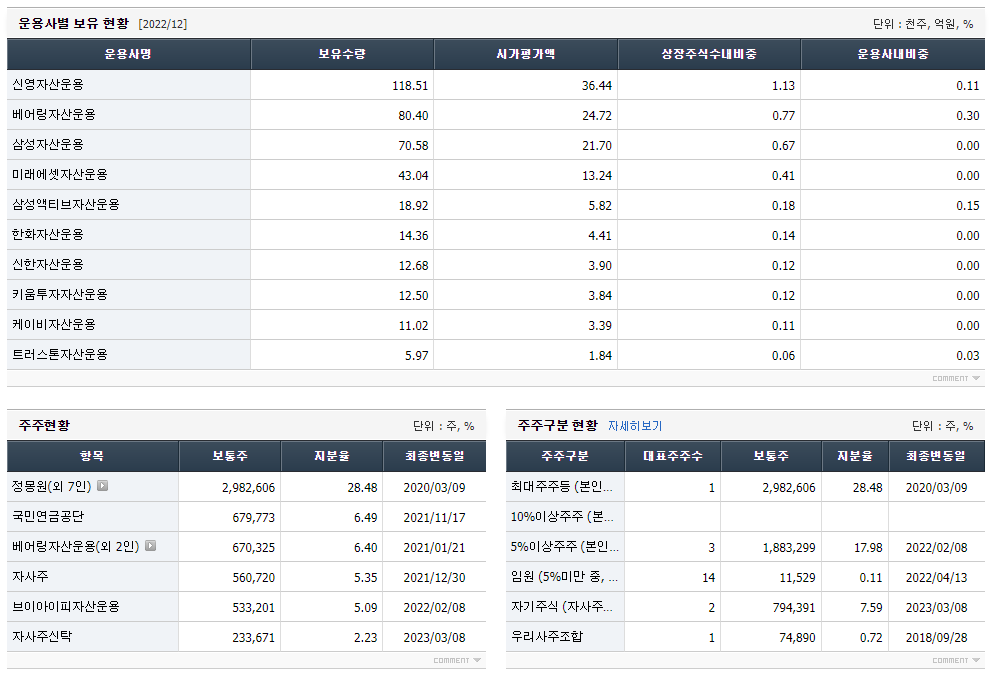Click the 국민연금공단 shareholder row
989x675 pixels.
click(247, 517)
